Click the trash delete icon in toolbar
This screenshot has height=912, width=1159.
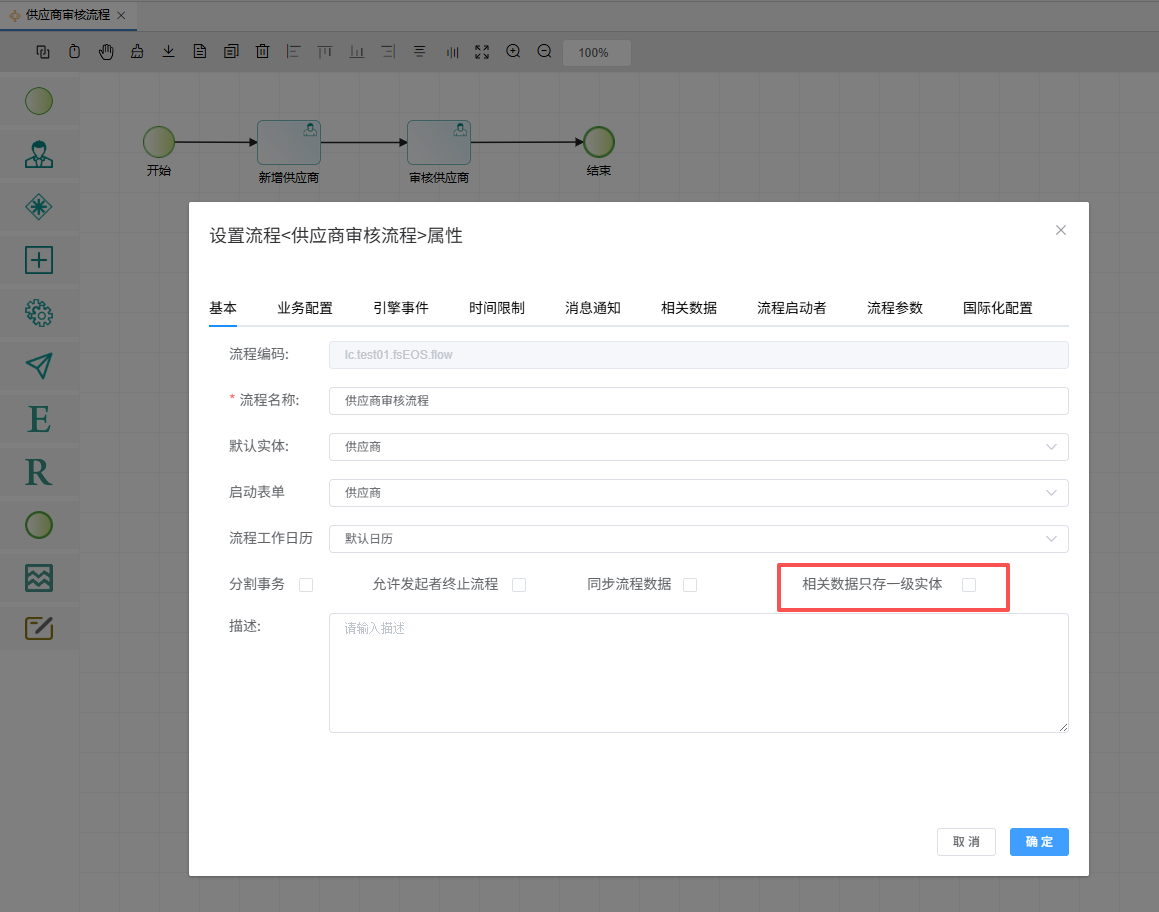point(262,52)
